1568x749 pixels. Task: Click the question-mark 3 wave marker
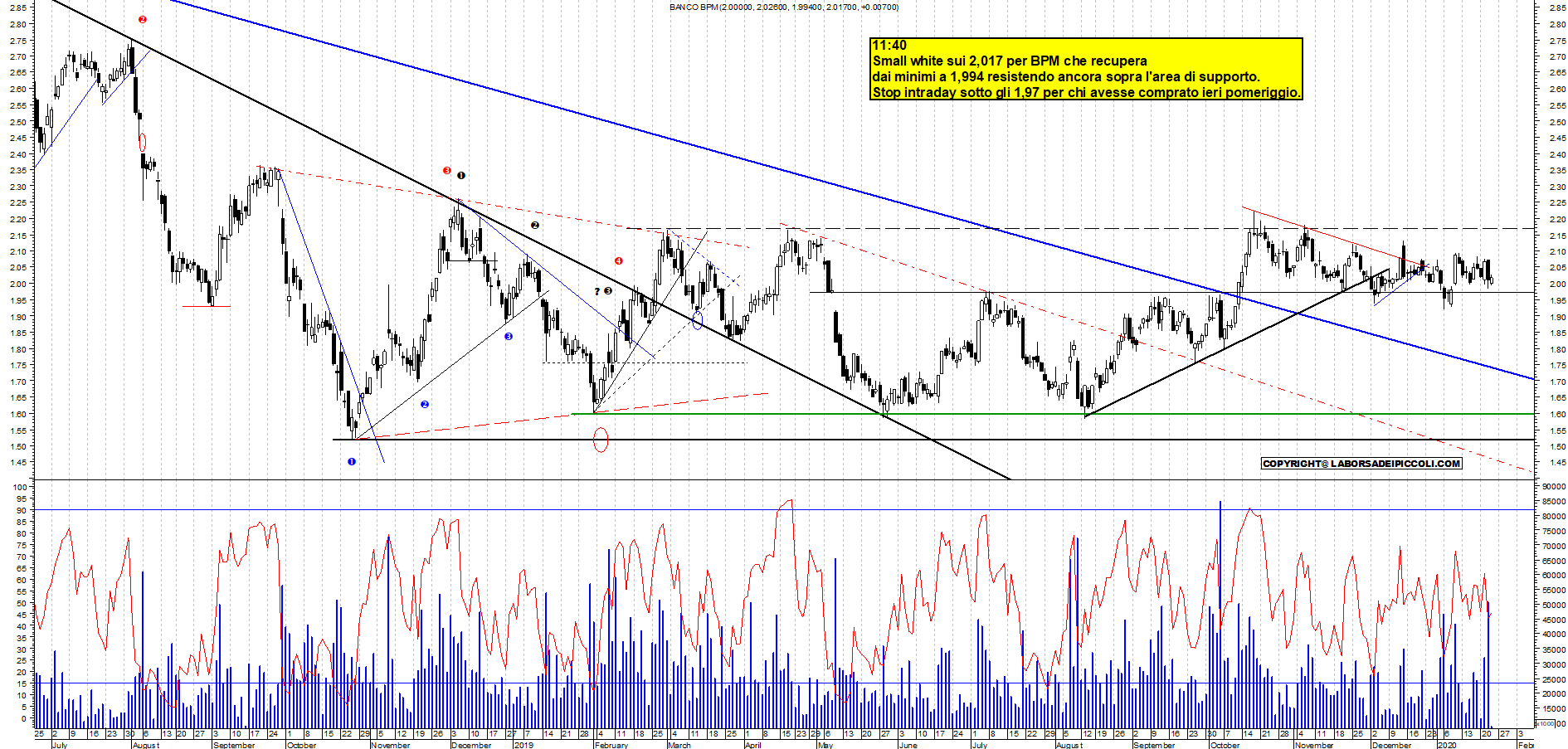(603, 291)
